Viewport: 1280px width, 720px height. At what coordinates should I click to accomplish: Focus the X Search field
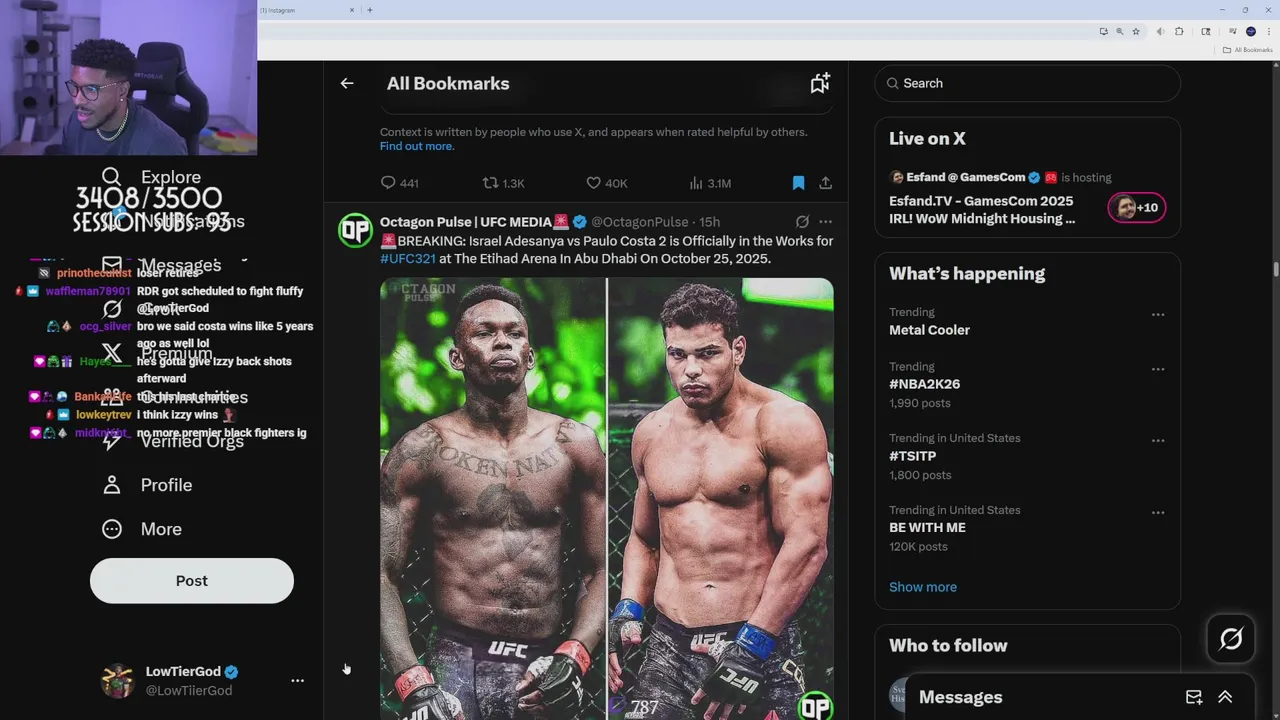(1028, 83)
